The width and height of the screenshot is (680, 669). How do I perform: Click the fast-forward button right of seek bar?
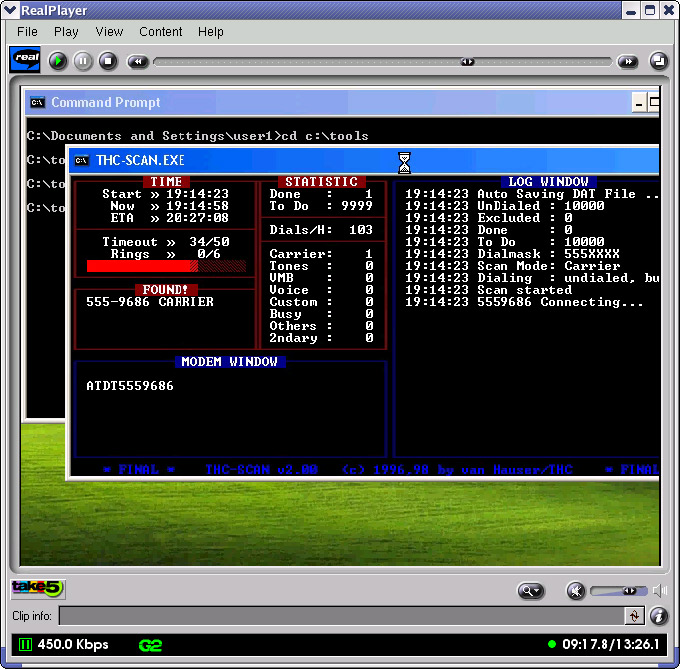coord(627,61)
